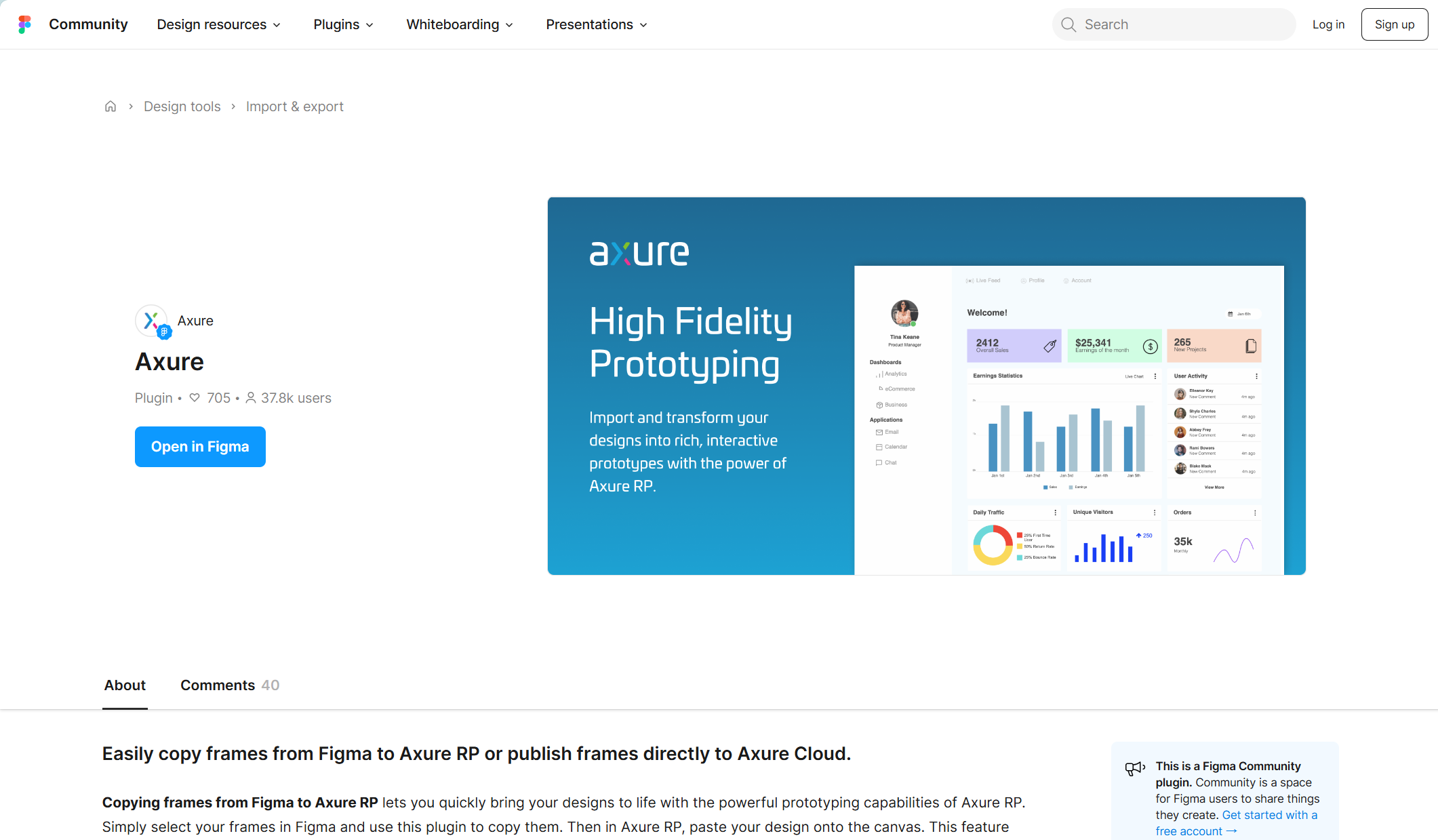Click the megaphone announcement icon
The width and height of the screenshot is (1438, 840).
tap(1135, 769)
